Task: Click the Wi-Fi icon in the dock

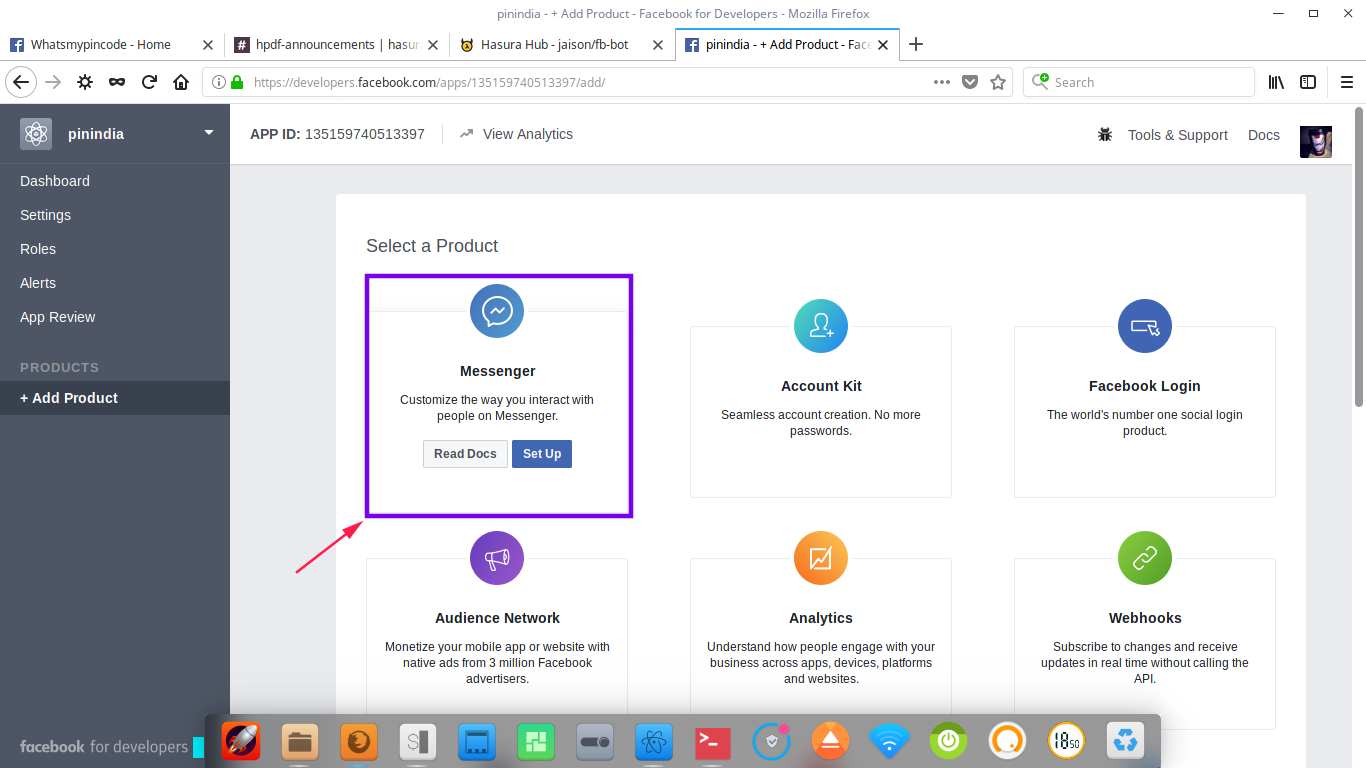Action: (889, 741)
